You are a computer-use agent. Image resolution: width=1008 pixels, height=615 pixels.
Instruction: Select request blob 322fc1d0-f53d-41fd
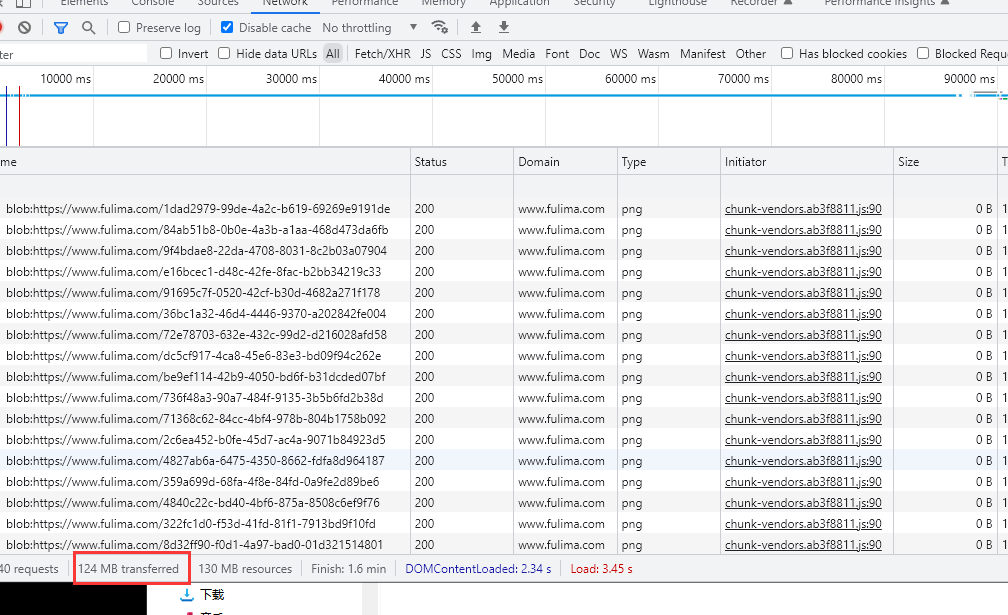click(191, 524)
